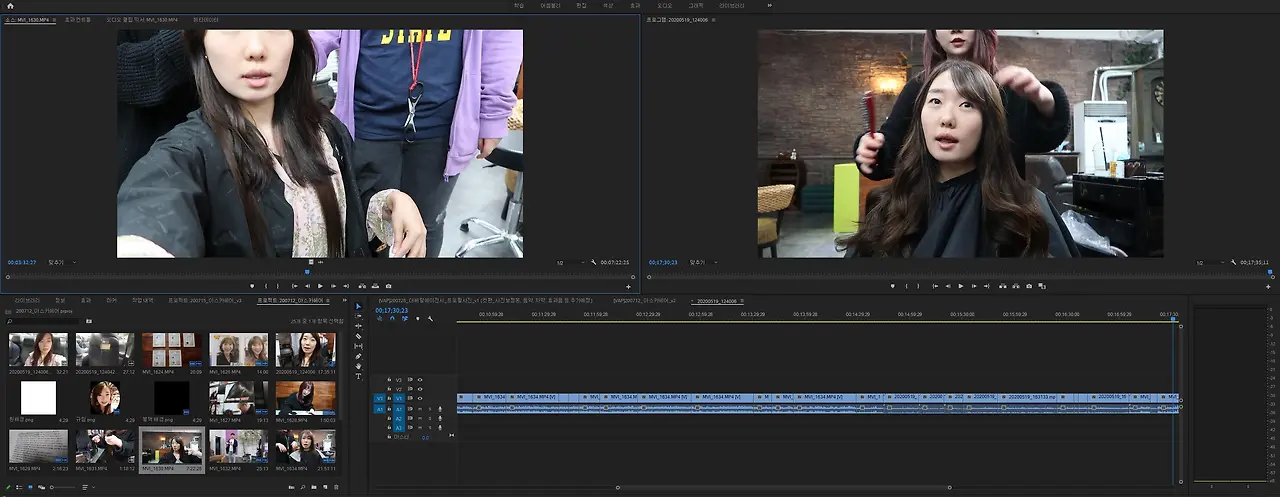Toggle A1 source patching button
The image size is (1280, 497).
[x=379, y=408]
